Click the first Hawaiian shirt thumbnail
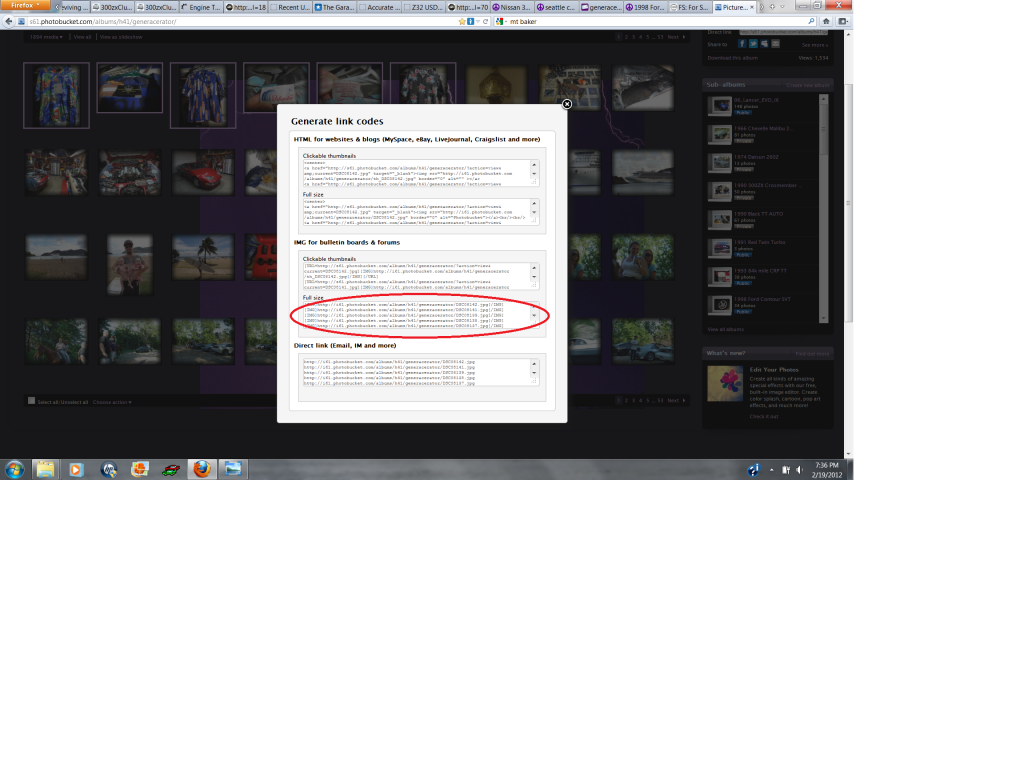Viewport: 1024px width, 768px height. pos(56,95)
